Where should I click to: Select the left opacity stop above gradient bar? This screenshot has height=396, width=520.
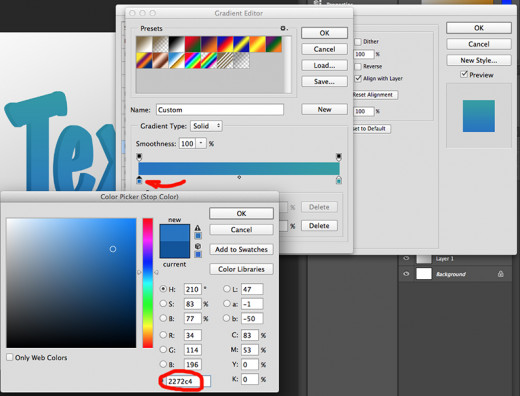tap(139, 157)
